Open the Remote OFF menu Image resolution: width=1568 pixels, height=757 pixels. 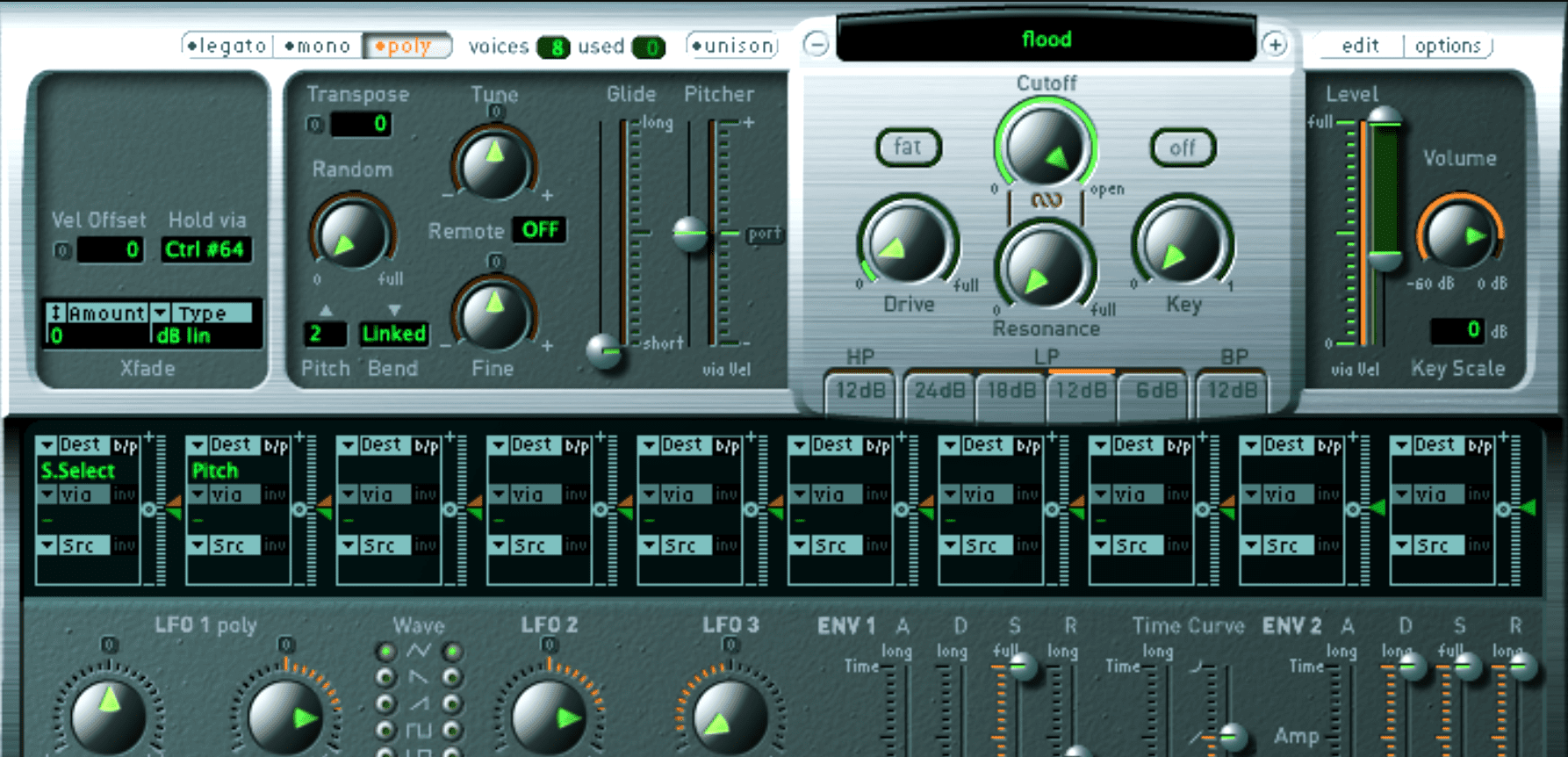pyautogui.click(x=539, y=230)
